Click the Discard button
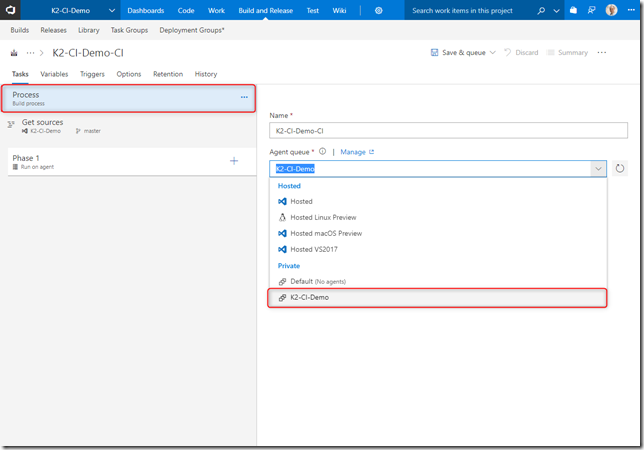 [x=521, y=53]
